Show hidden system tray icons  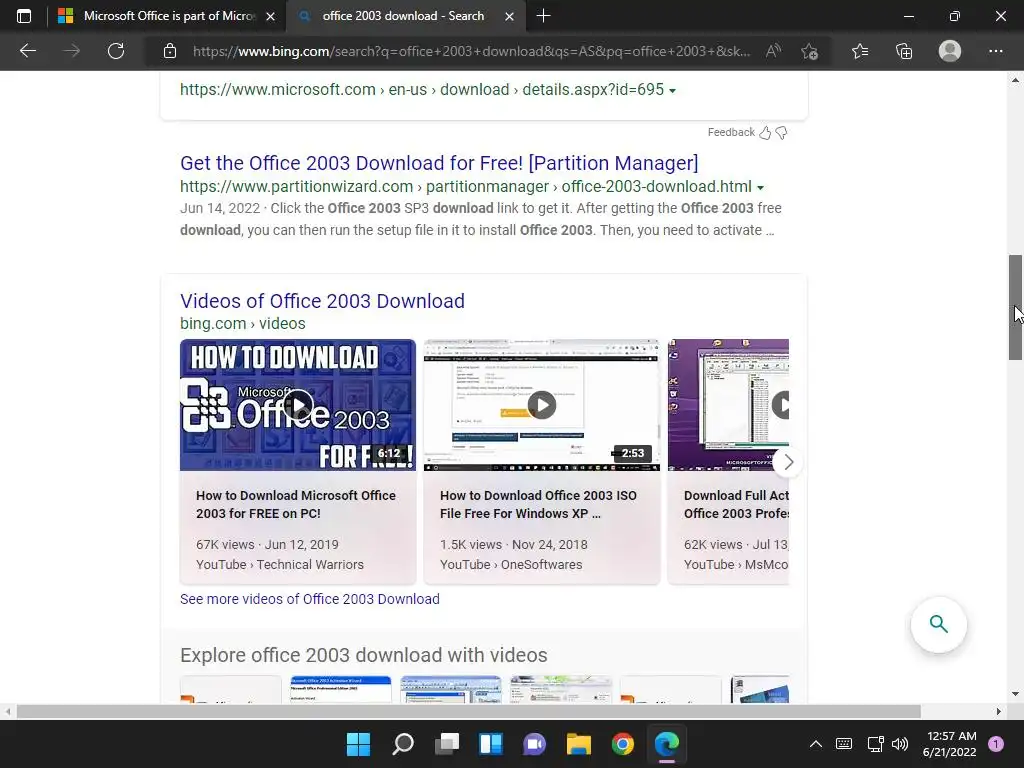(x=816, y=744)
